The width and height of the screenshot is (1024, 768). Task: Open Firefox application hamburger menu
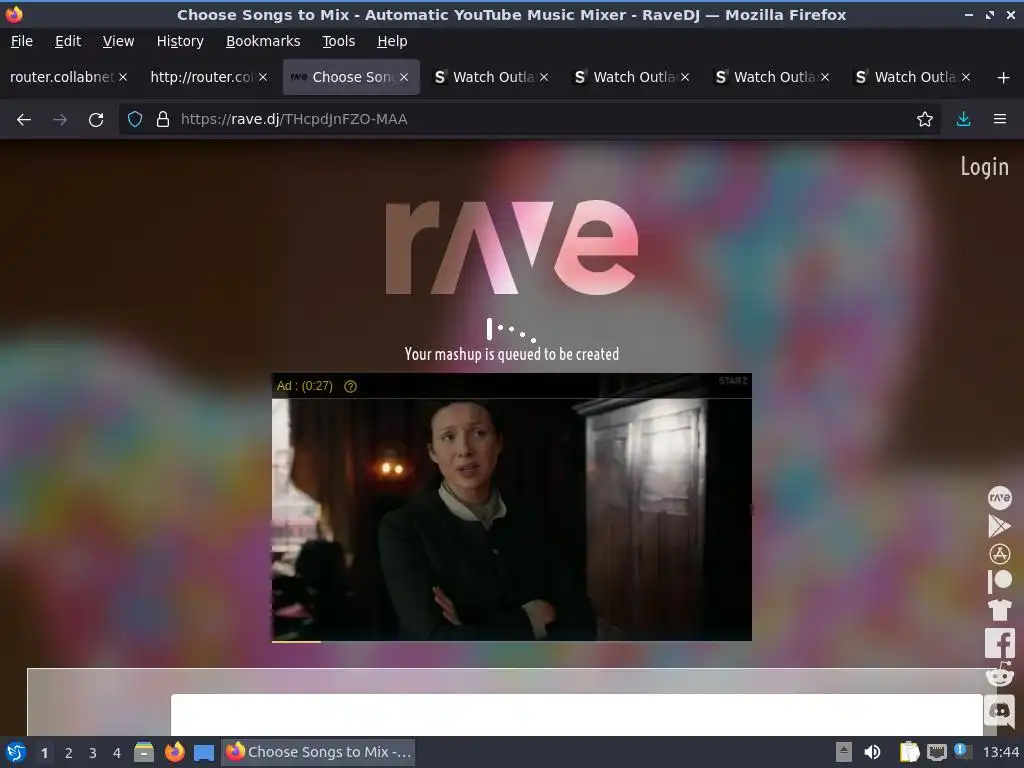(999, 120)
